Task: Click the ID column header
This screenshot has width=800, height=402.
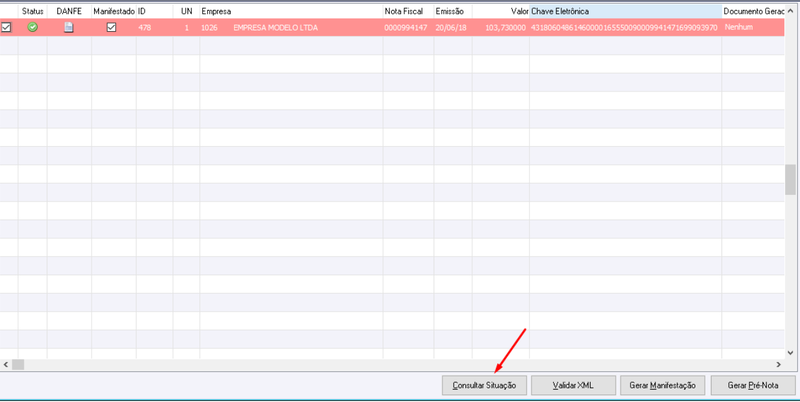Action: click(x=155, y=11)
